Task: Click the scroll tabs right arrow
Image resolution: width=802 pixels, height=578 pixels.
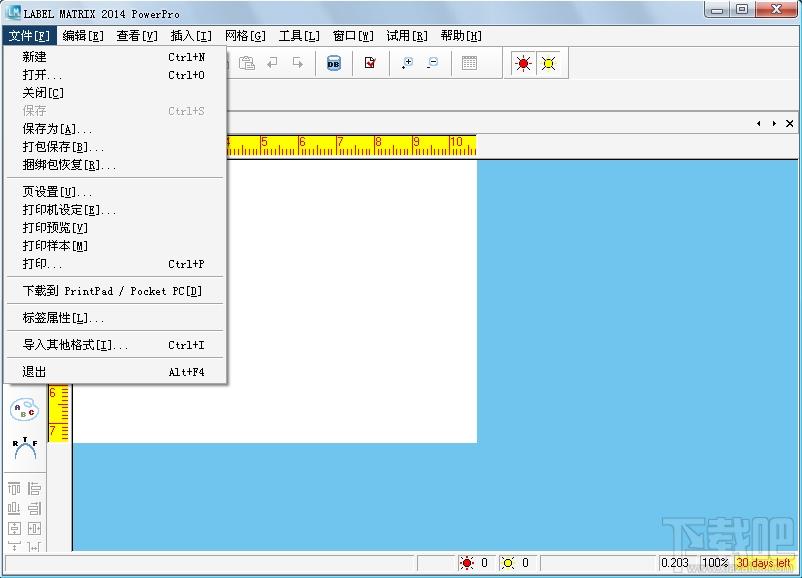Action: pyautogui.click(x=774, y=123)
